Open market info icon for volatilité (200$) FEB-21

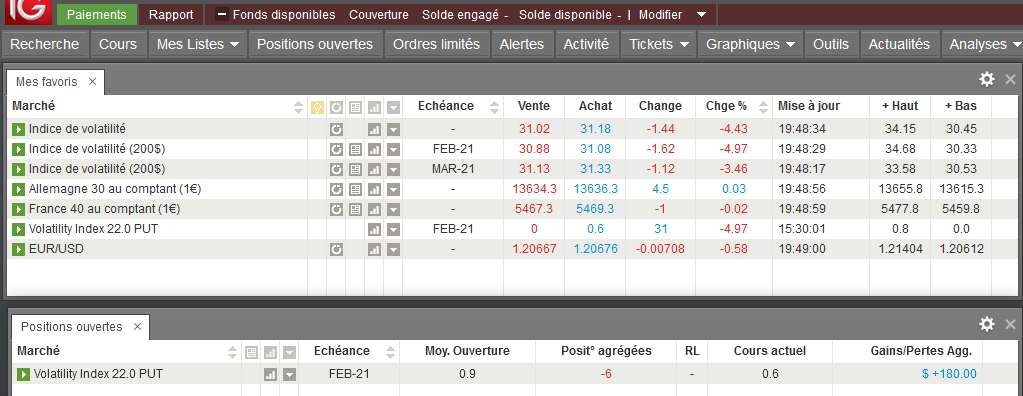pos(355,149)
